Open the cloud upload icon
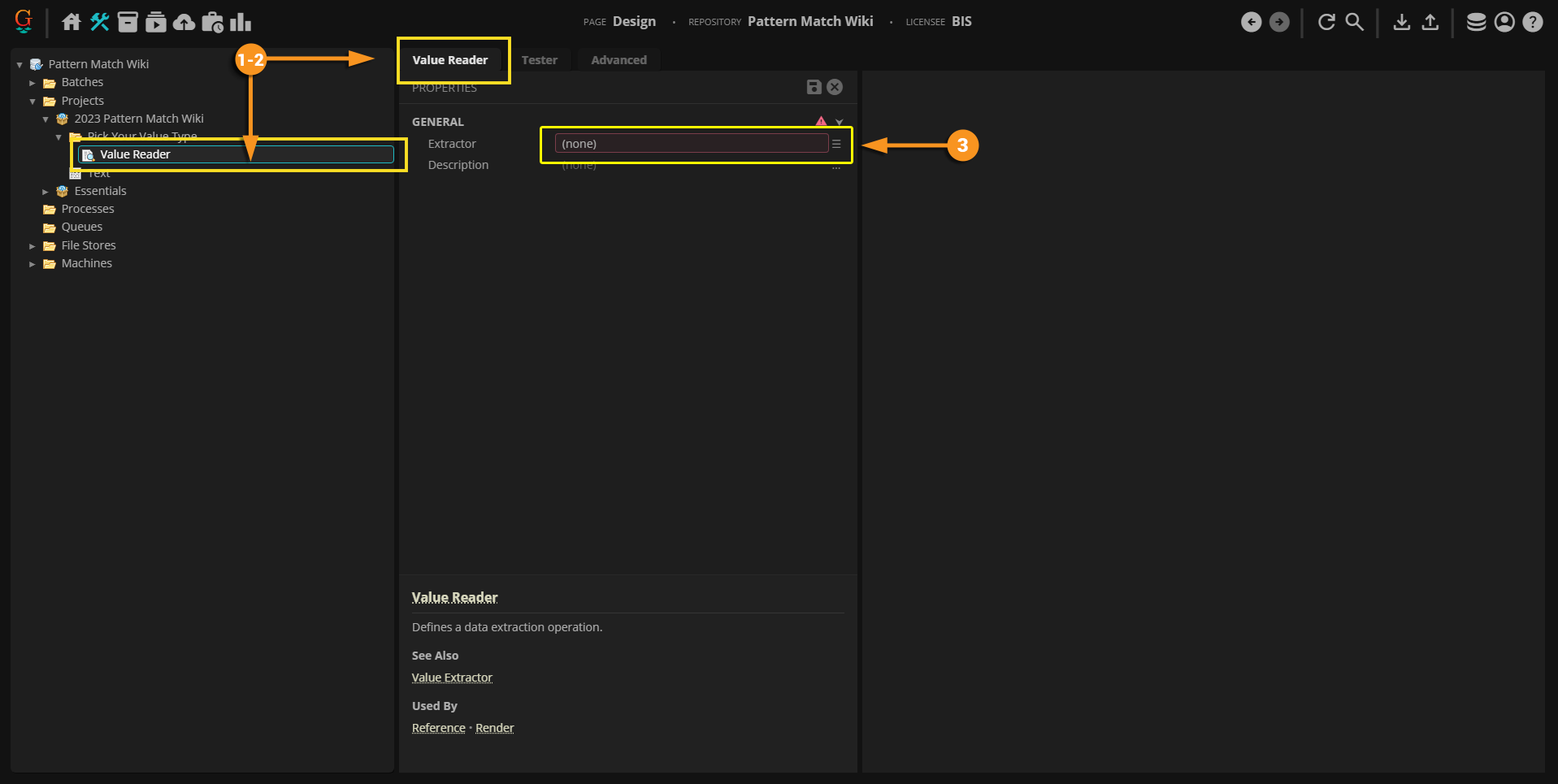Viewport: 1558px width, 784px height. pyautogui.click(x=184, y=22)
